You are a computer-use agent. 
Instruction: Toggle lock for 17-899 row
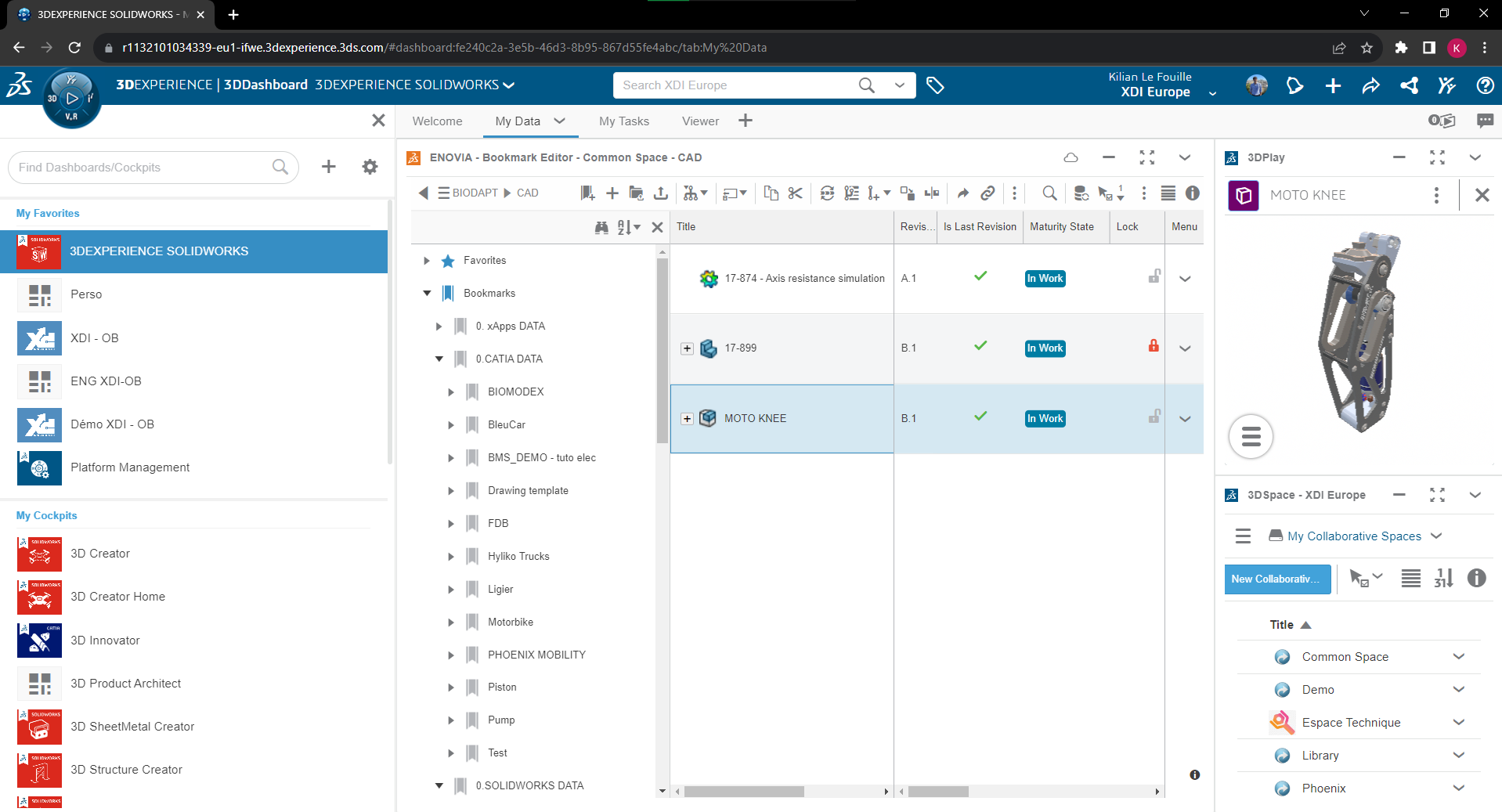[1154, 345]
